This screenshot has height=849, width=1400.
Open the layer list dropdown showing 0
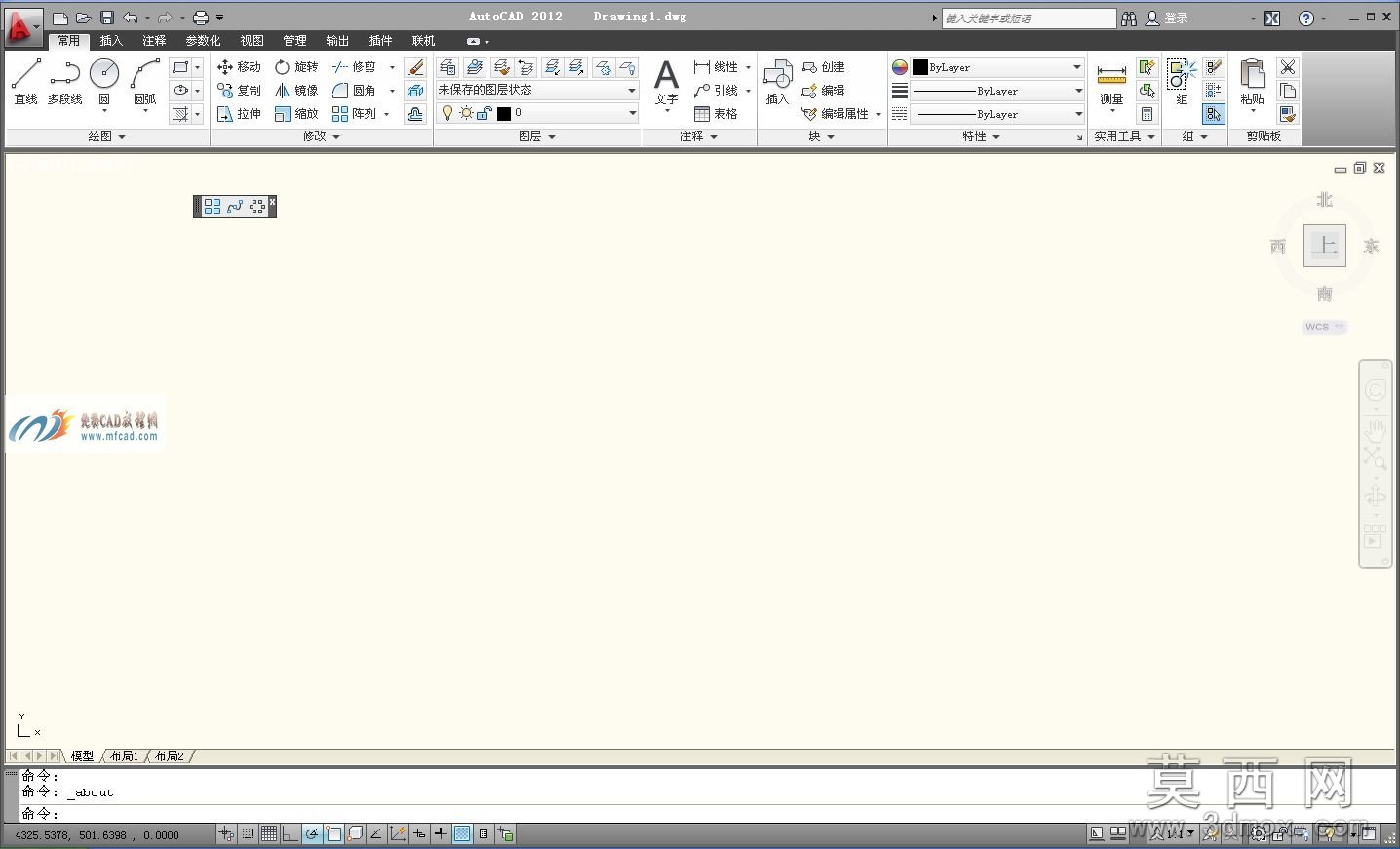(537, 114)
